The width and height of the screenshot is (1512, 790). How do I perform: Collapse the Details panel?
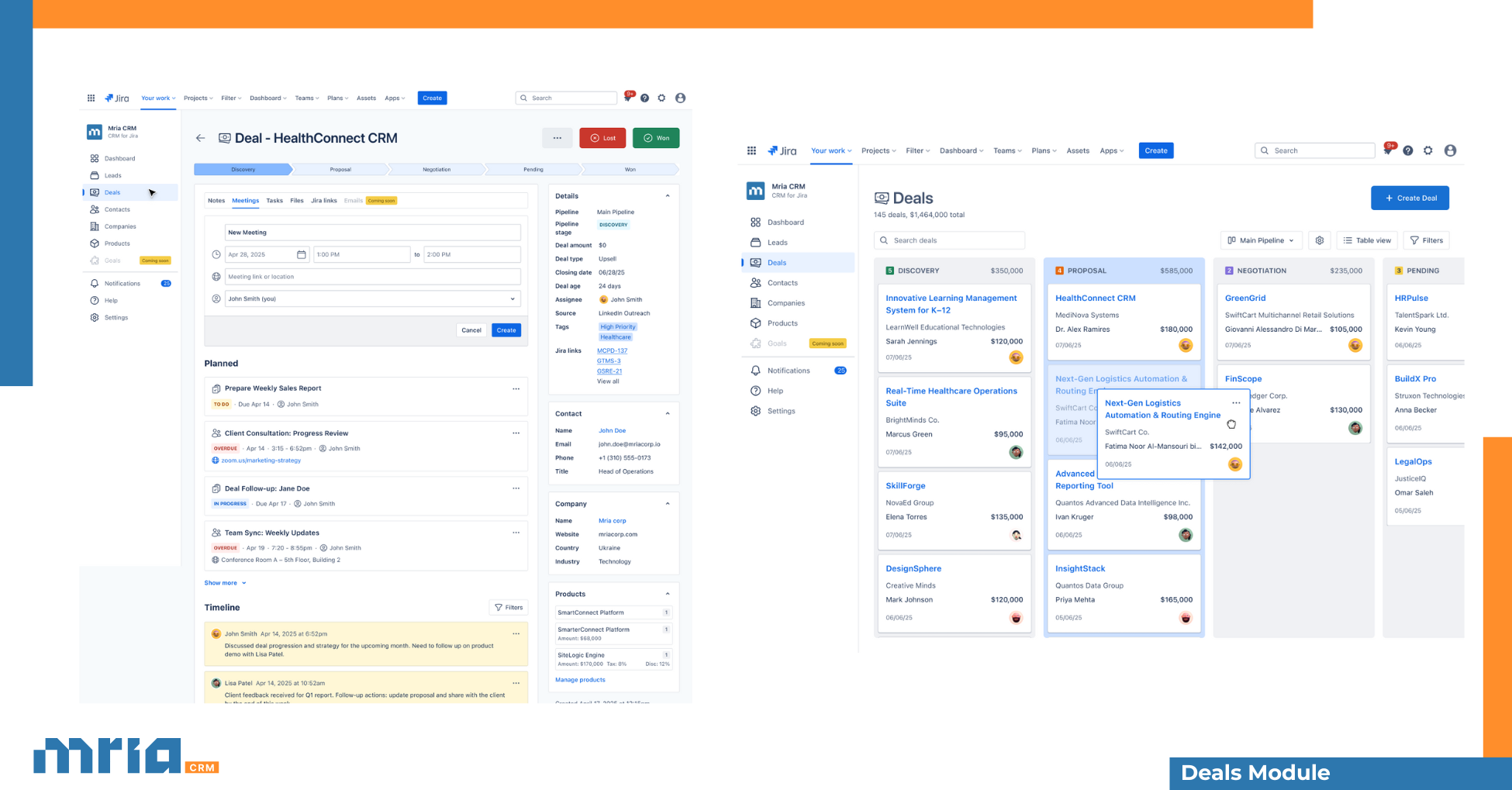(x=668, y=196)
